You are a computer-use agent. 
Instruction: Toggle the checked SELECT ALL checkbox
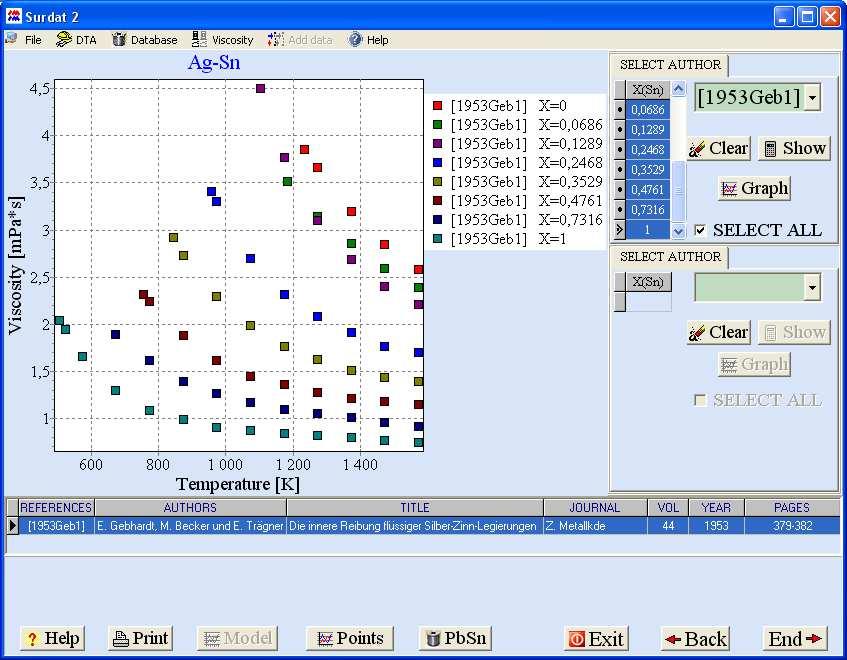pos(700,230)
